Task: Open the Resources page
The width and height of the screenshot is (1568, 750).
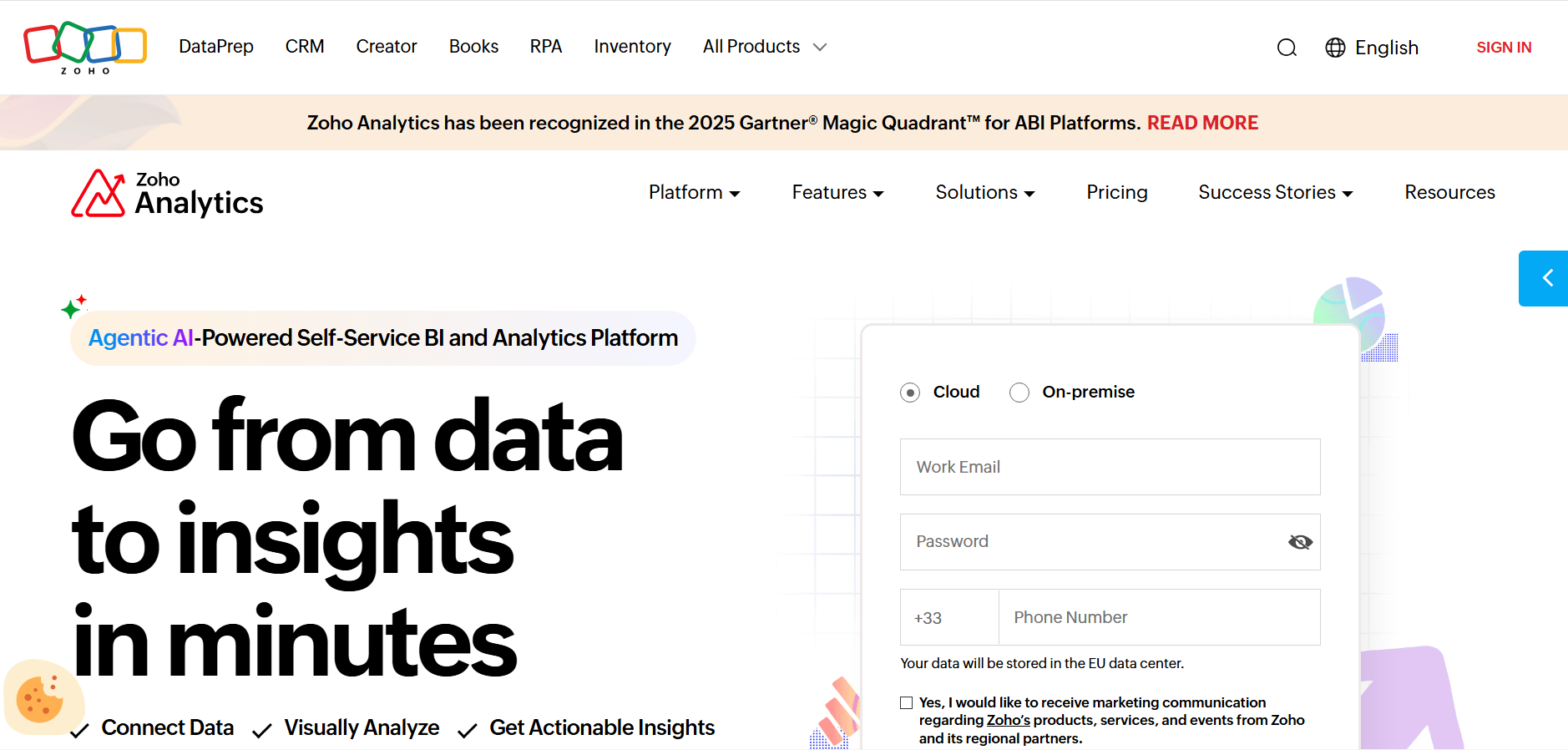Action: (1449, 192)
